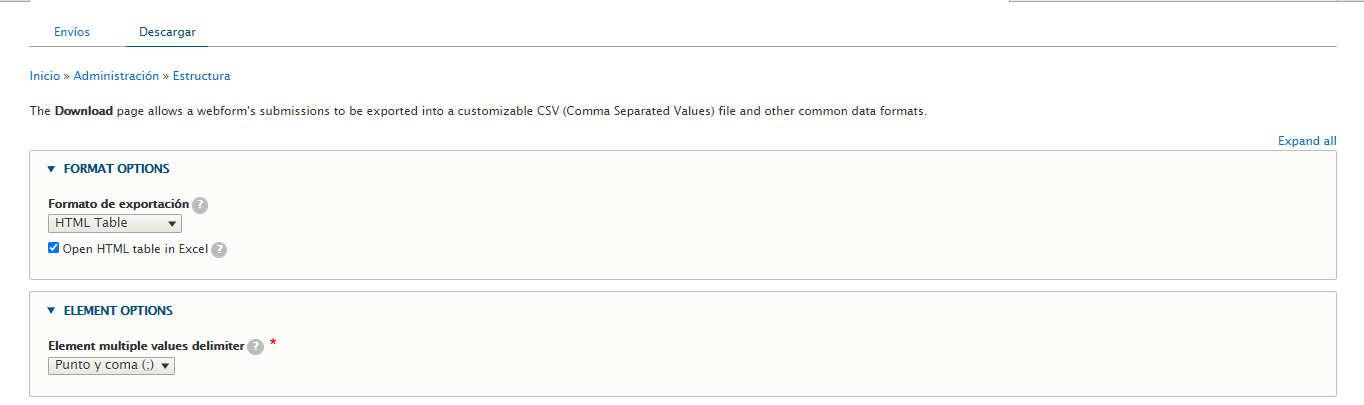
Task: Click the bold Download word in description
Action: click(84, 111)
